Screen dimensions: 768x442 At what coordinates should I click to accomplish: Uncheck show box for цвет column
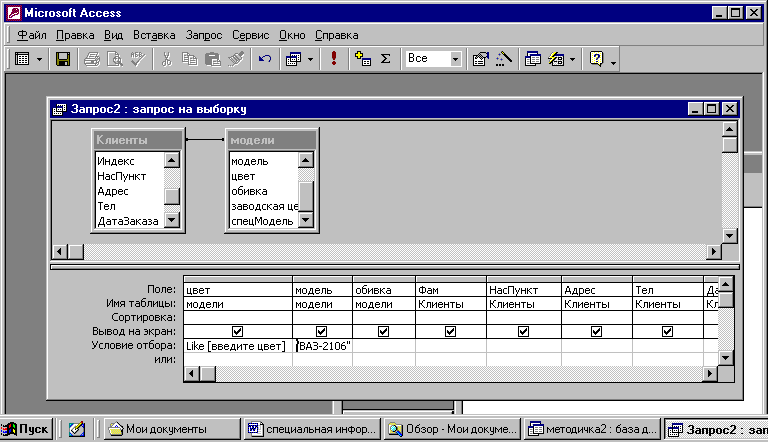tap(238, 332)
